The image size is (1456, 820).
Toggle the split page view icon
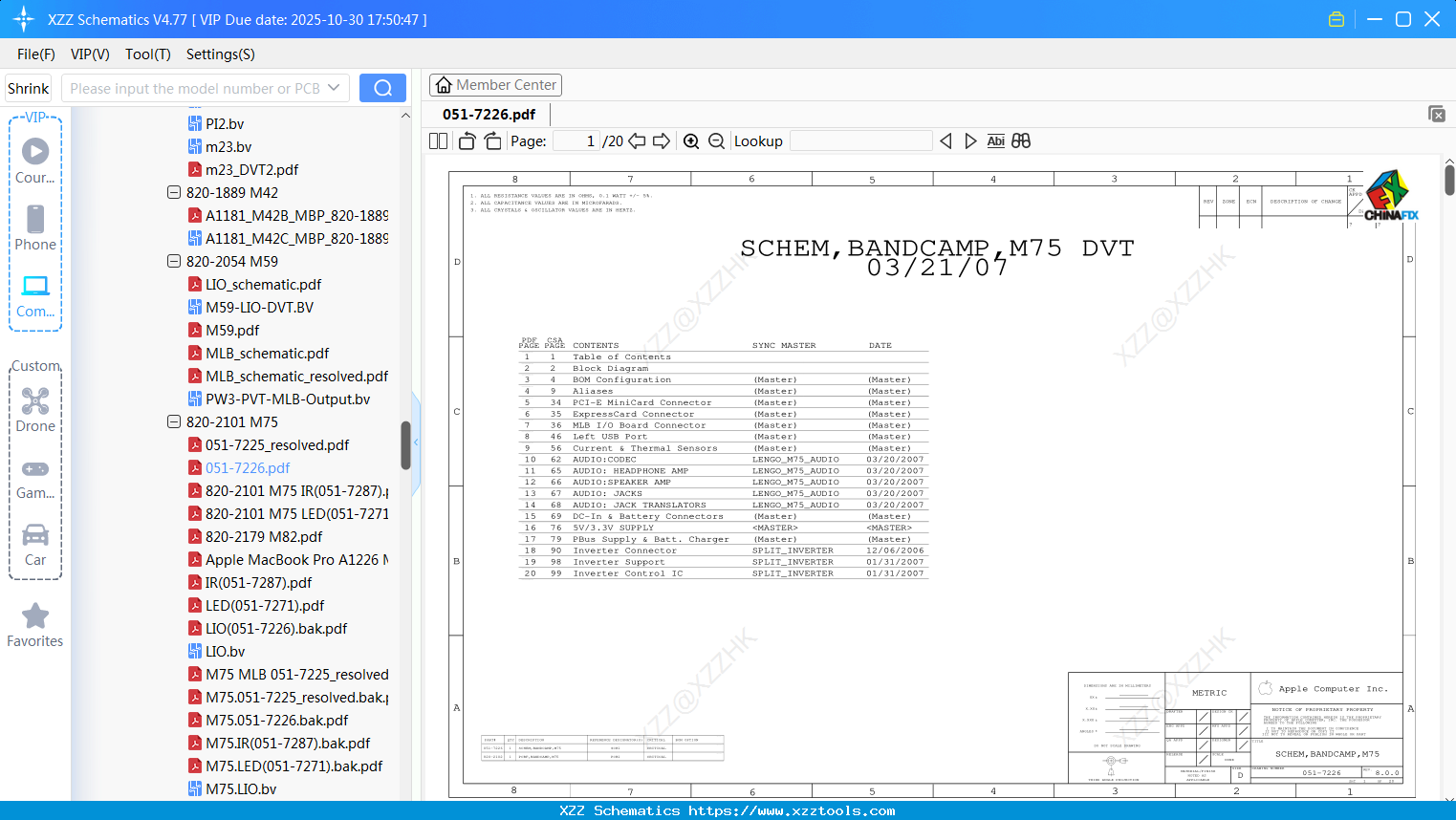point(439,141)
